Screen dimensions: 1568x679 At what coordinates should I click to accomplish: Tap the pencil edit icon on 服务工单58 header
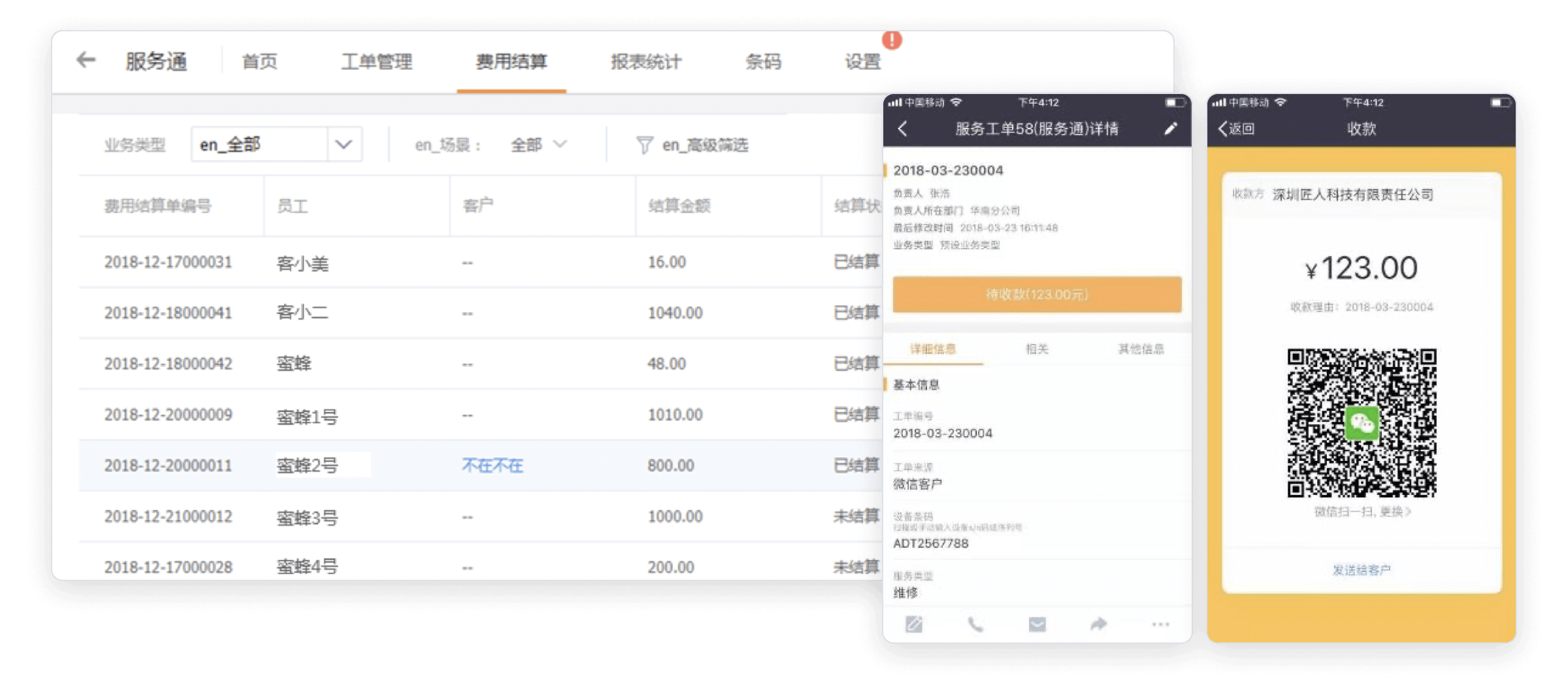tap(1169, 129)
